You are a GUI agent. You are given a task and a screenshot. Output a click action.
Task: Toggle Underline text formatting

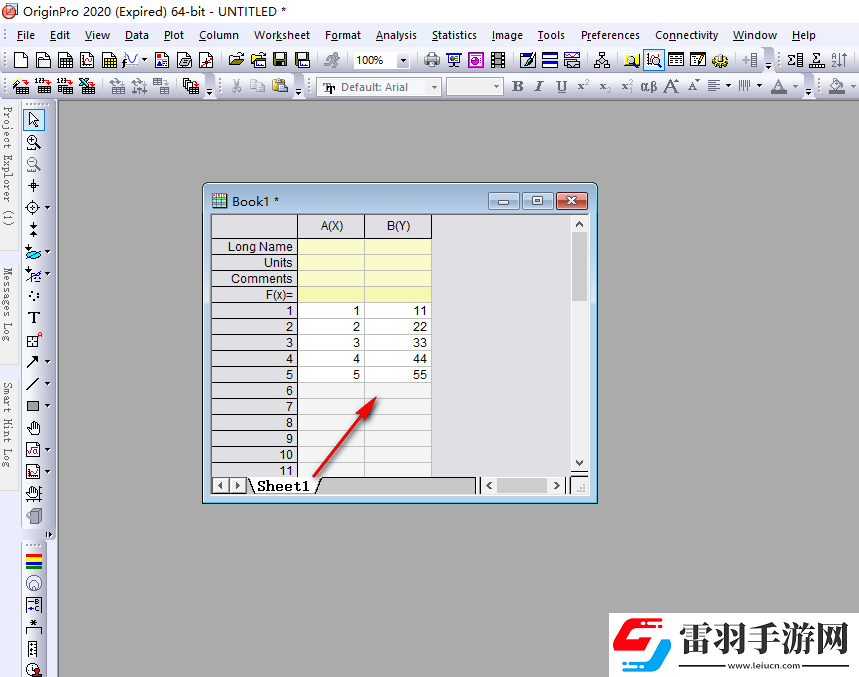pos(561,87)
